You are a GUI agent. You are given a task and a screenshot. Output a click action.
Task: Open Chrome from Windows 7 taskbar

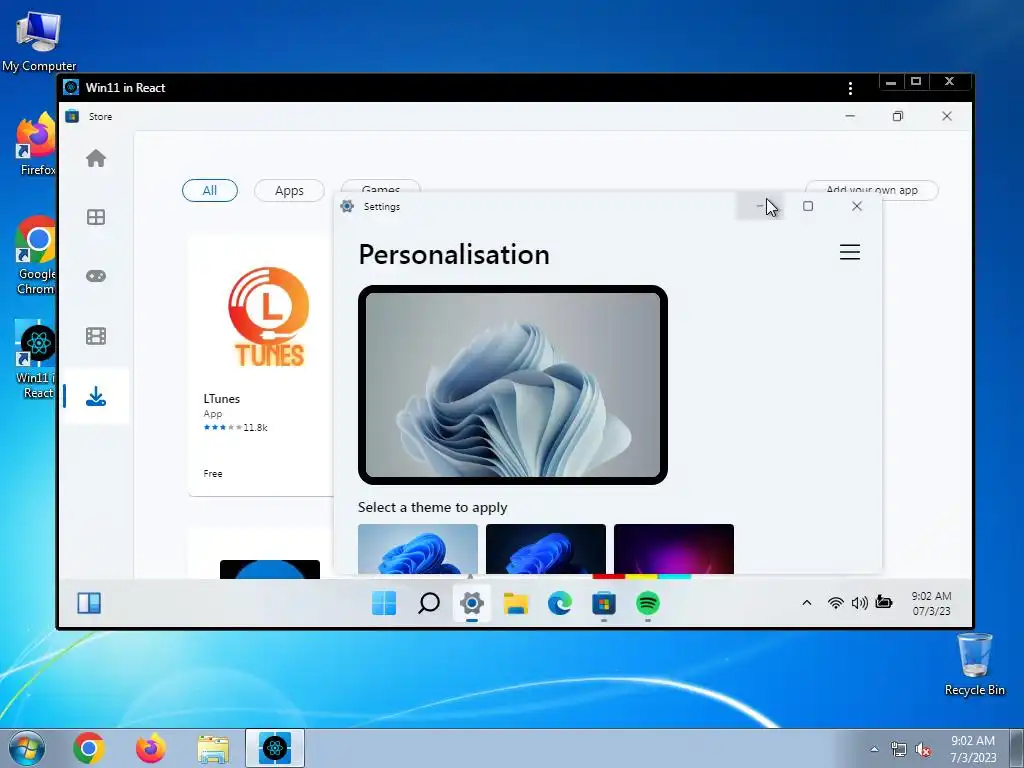click(89, 748)
